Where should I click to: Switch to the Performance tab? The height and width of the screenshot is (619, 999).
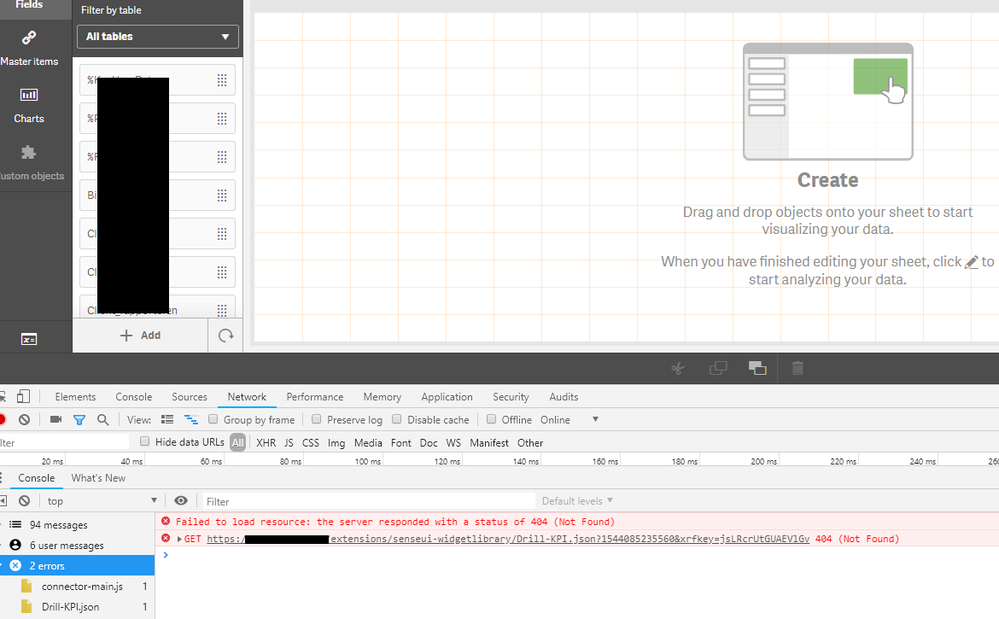tap(315, 397)
